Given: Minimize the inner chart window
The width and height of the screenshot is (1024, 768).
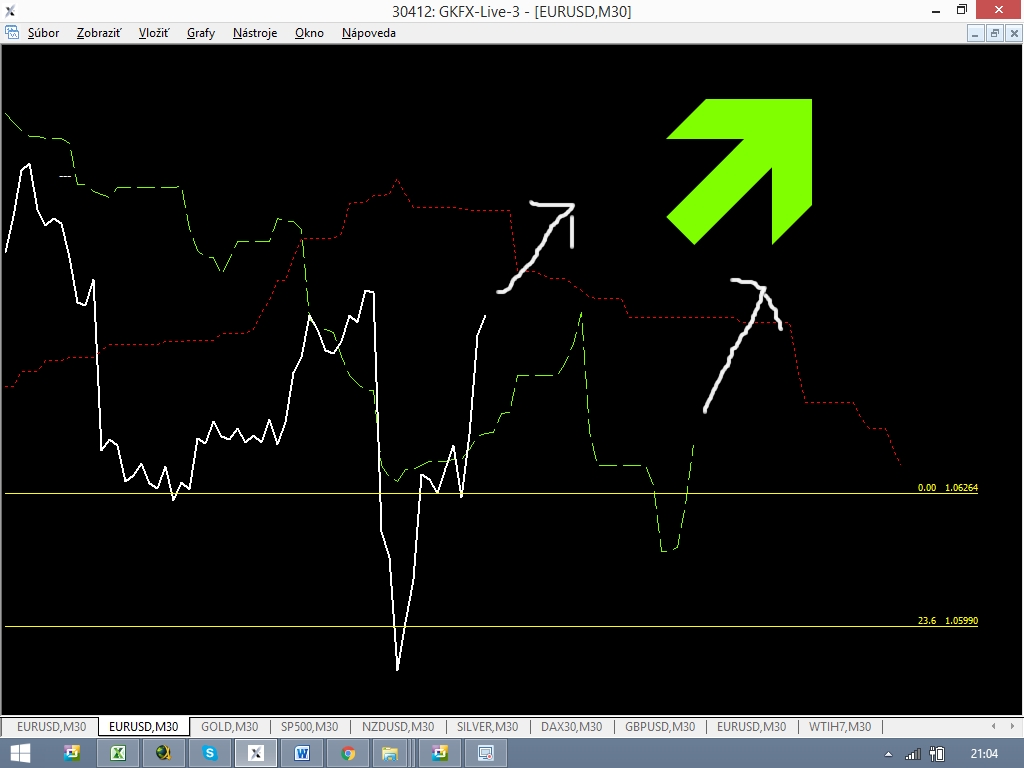Looking at the screenshot, I should [975, 33].
